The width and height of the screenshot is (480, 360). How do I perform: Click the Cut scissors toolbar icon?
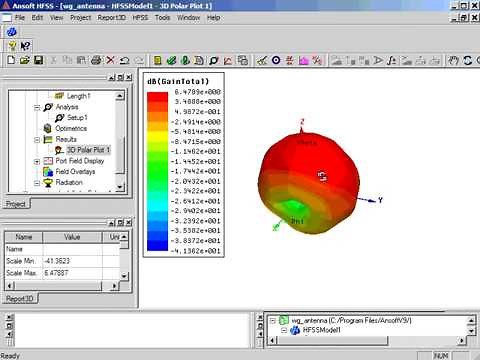click(53, 60)
